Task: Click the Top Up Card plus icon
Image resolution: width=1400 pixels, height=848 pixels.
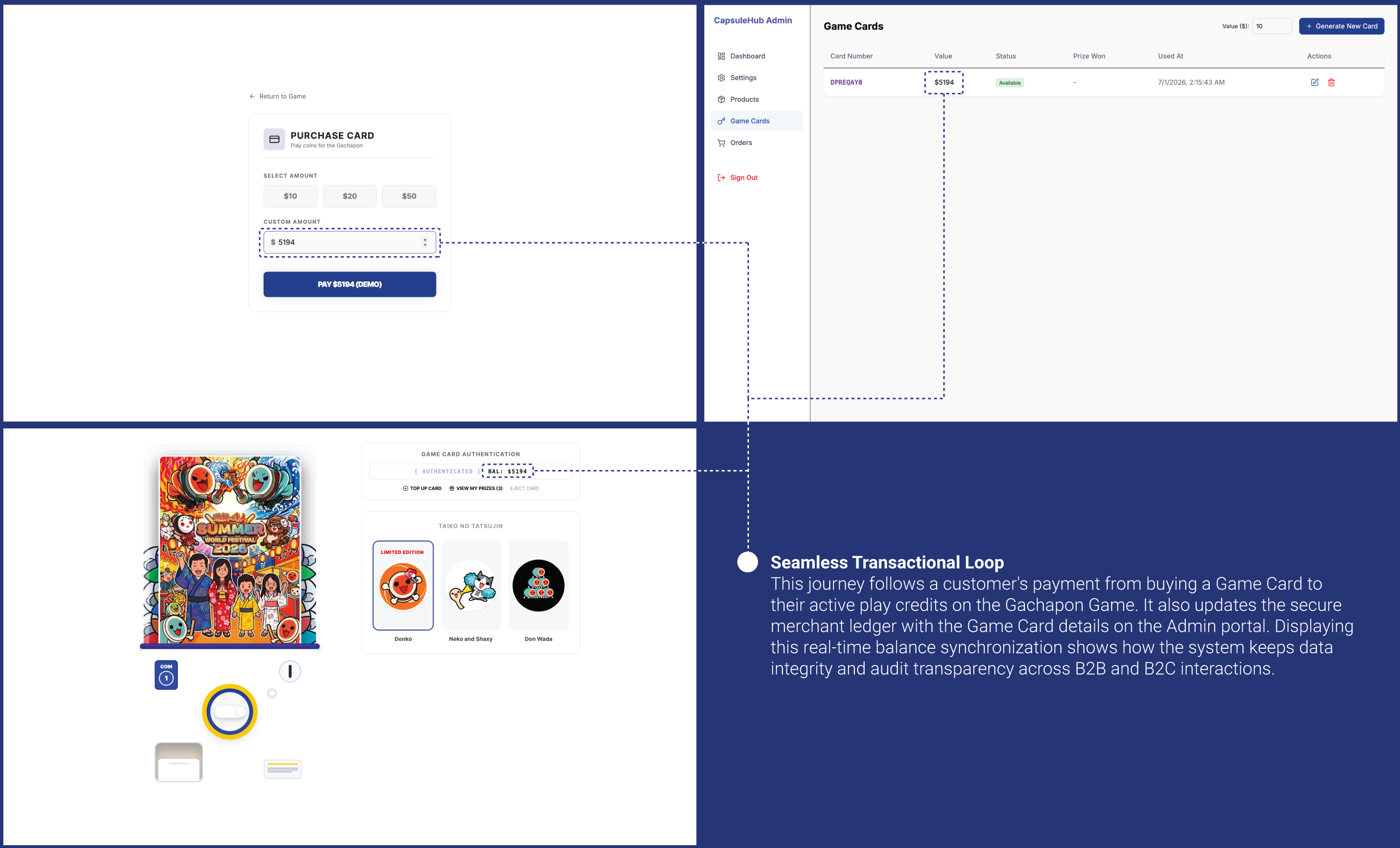Action: coord(406,488)
